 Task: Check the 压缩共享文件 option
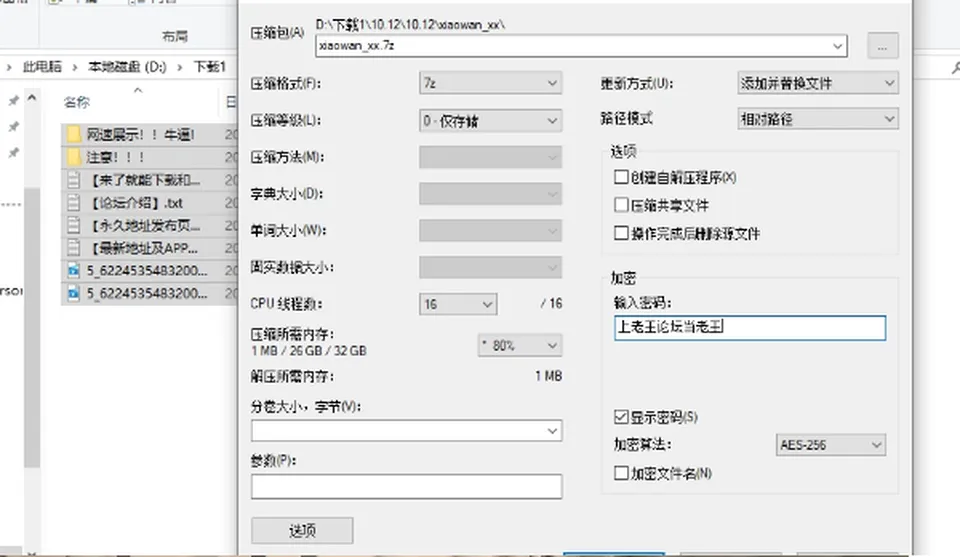[x=621, y=204]
